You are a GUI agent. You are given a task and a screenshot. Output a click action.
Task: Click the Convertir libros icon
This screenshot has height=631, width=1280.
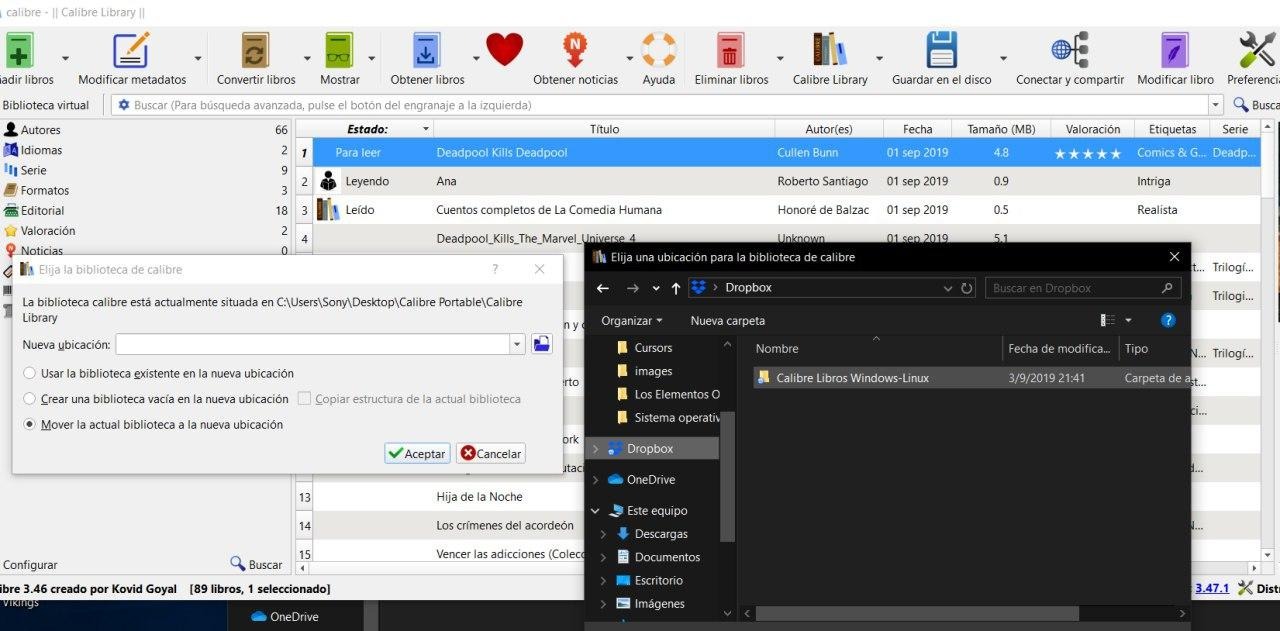256,50
